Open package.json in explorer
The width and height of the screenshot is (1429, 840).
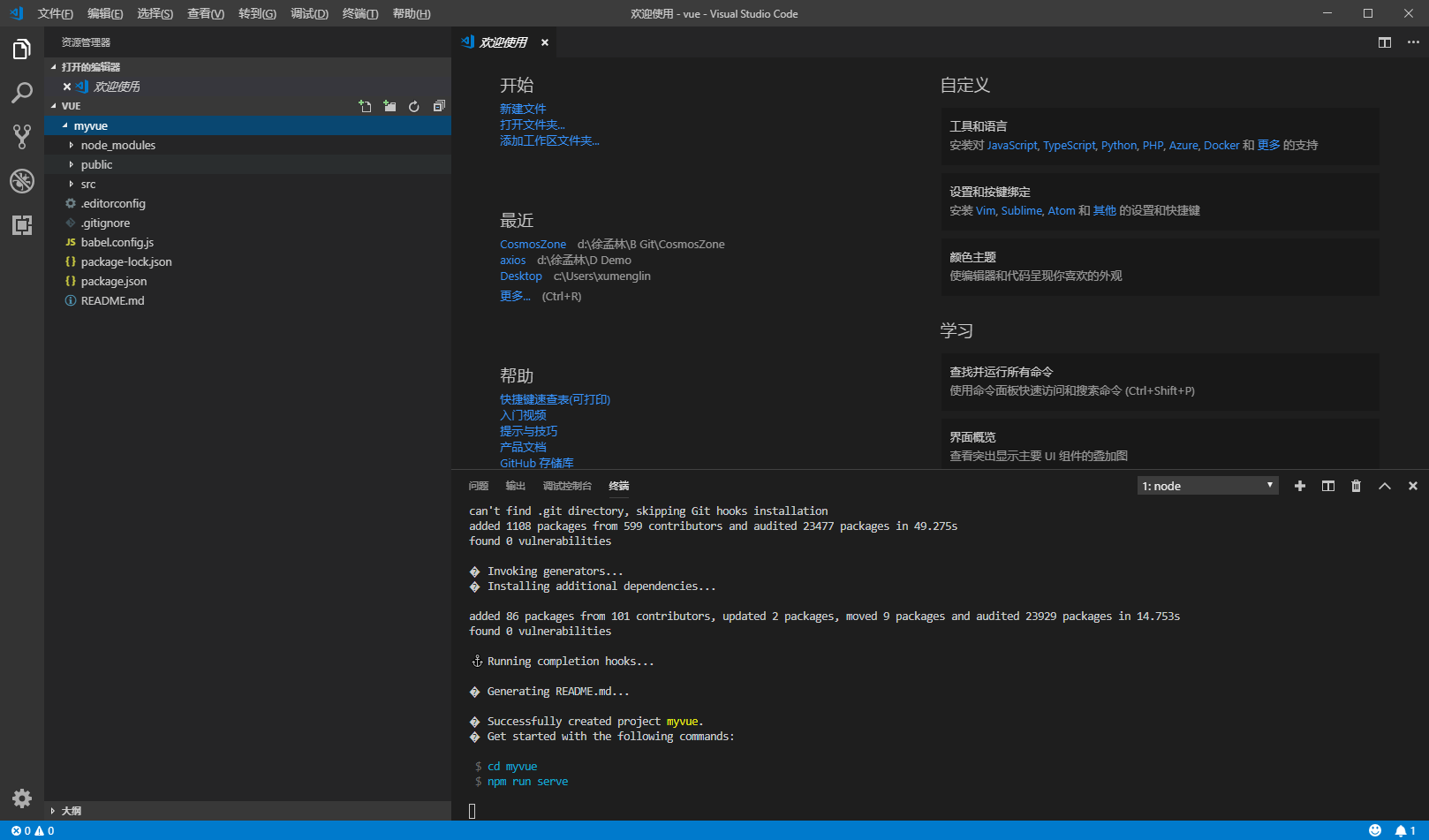pyautogui.click(x=247, y=281)
